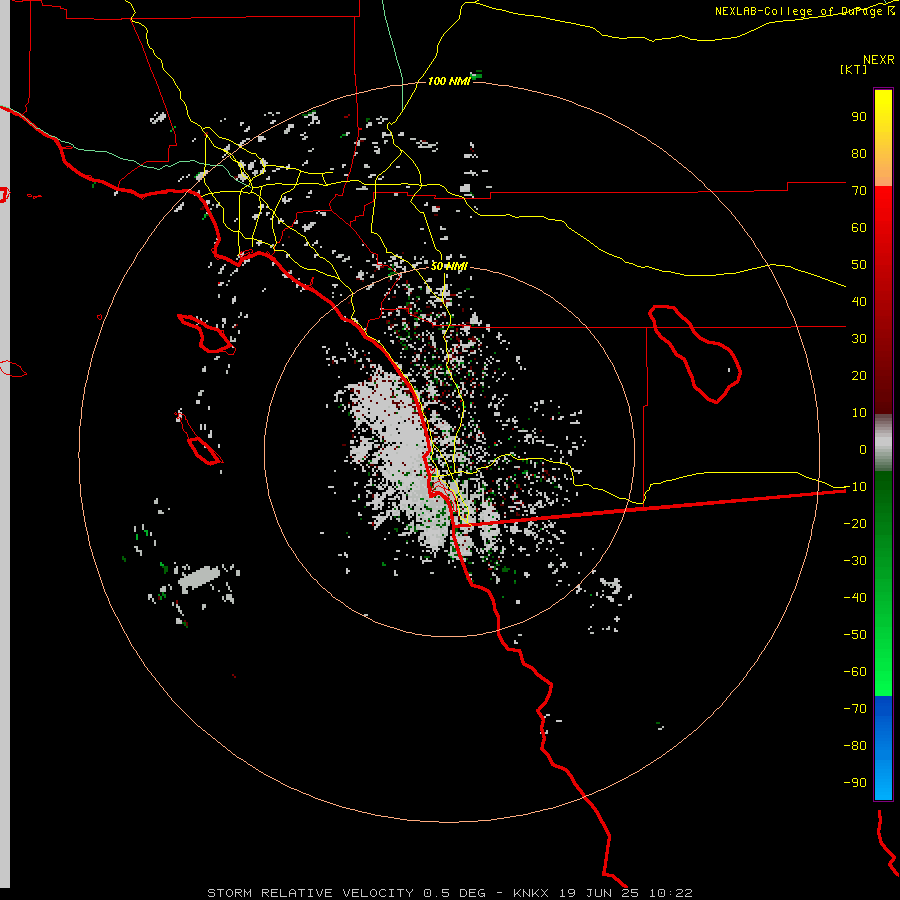Click the 0.5 DEG elevation text
The height and width of the screenshot is (900, 900).
tap(455, 893)
